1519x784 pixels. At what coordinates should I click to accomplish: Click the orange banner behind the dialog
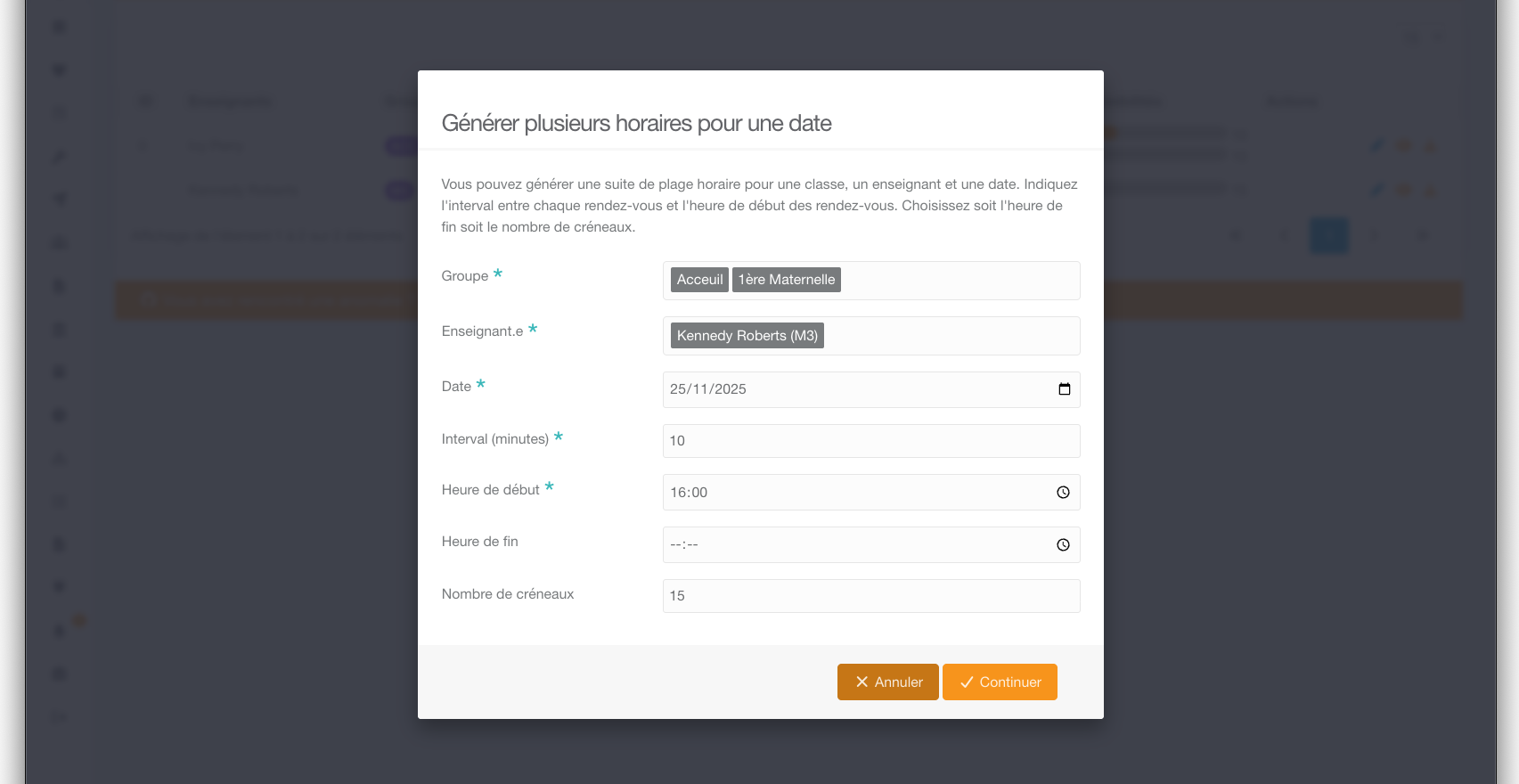click(x=1283, y=300)
